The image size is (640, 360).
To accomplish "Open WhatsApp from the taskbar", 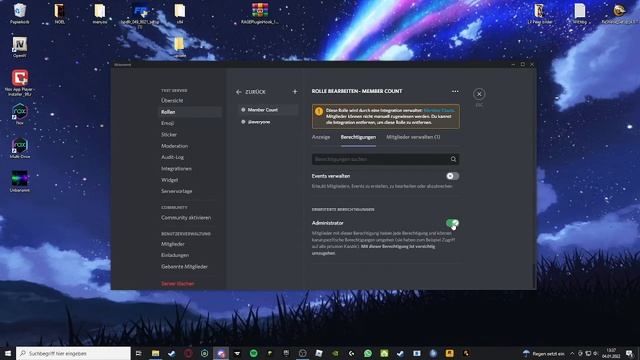I will point(368,353).
